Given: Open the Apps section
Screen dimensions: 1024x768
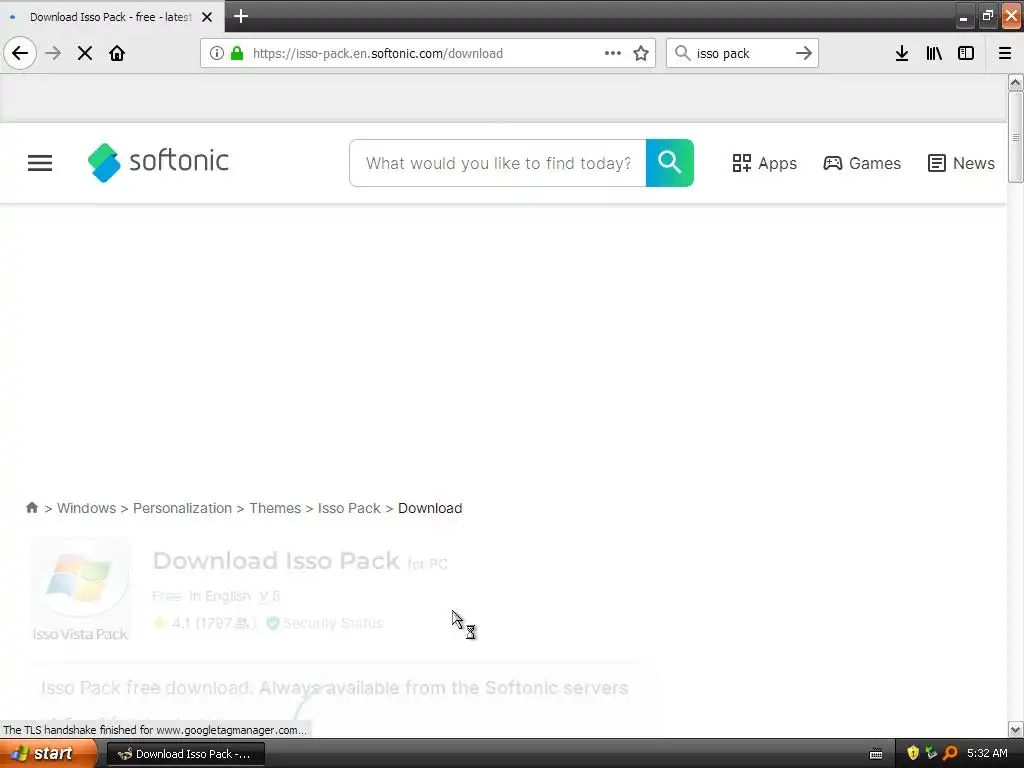Looking at the screenshot, I should [x=765, y=163].
